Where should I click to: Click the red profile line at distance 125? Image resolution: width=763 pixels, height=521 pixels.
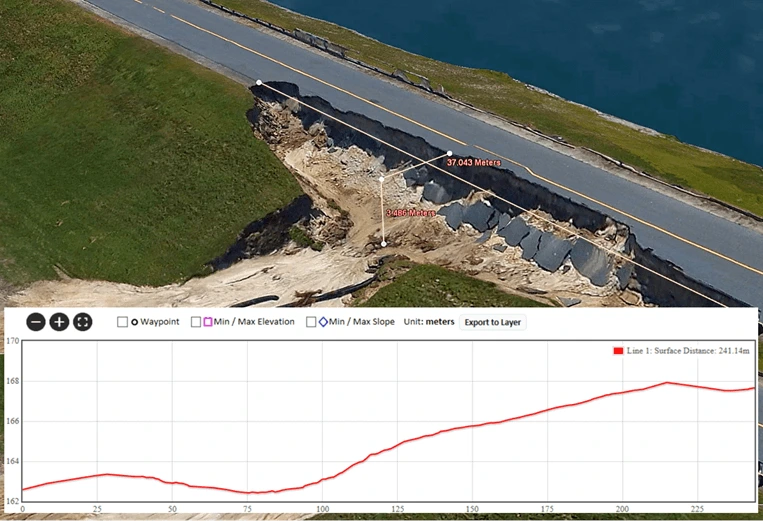[x=398, y=445]
